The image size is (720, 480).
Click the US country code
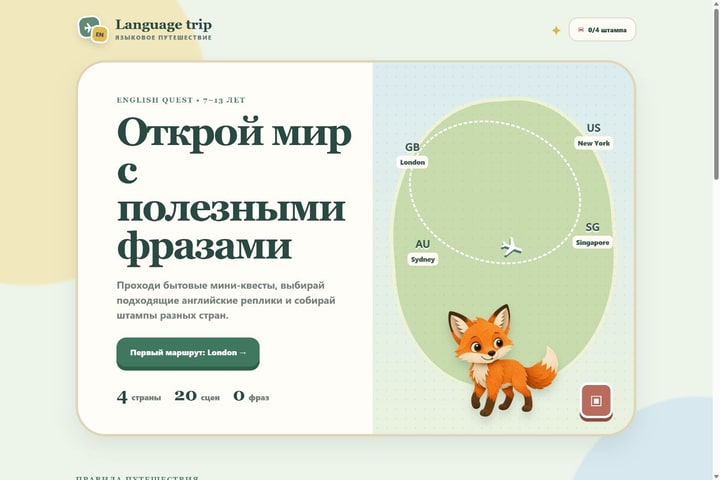[x=594, y=128]
